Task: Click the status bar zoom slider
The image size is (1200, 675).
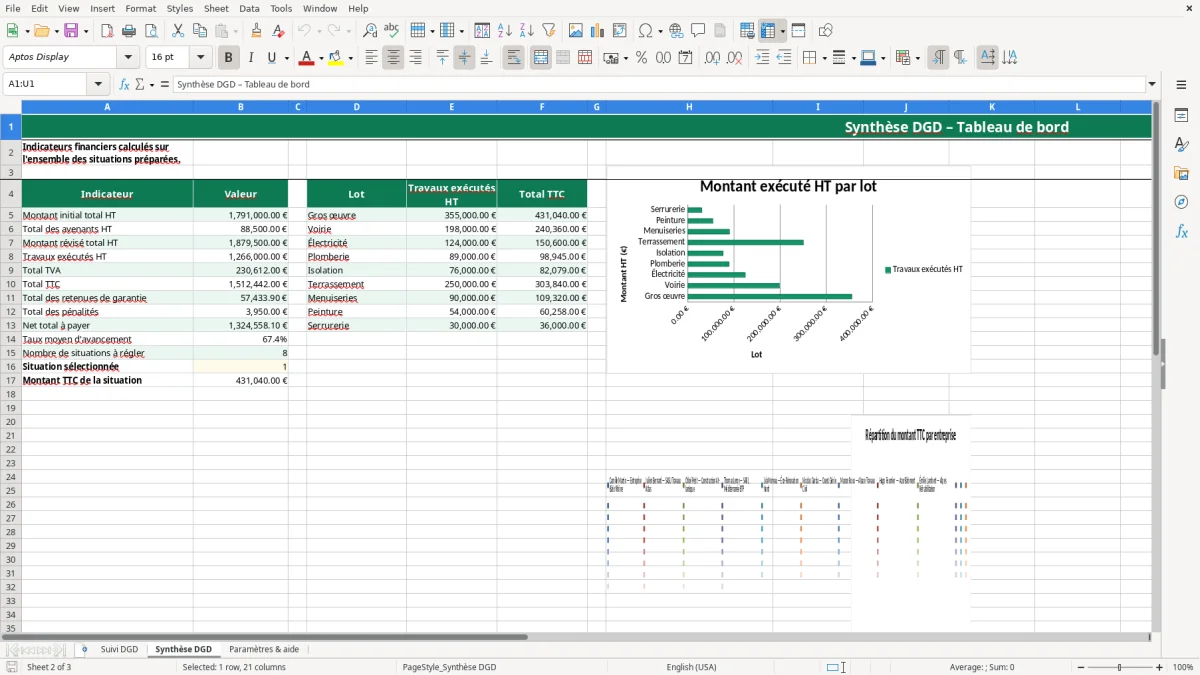Action: click(1120, 667)
